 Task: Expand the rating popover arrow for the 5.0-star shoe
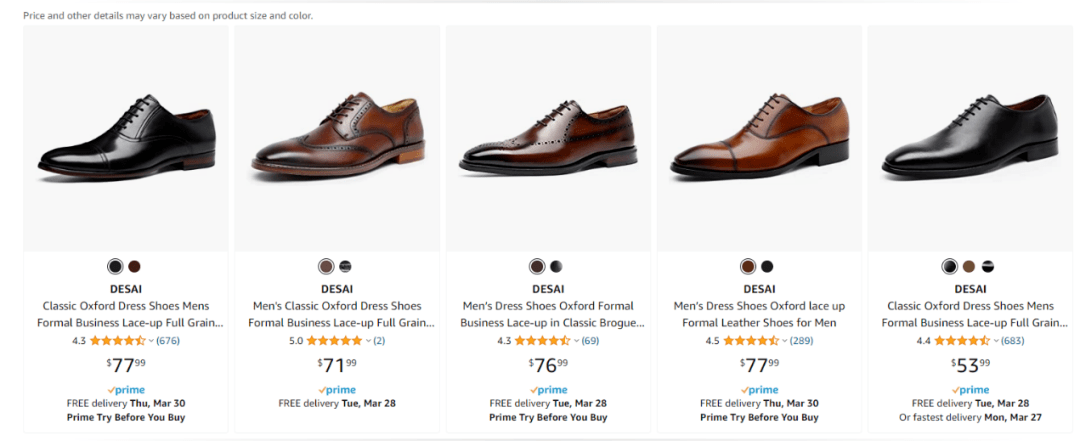[368, 341]
